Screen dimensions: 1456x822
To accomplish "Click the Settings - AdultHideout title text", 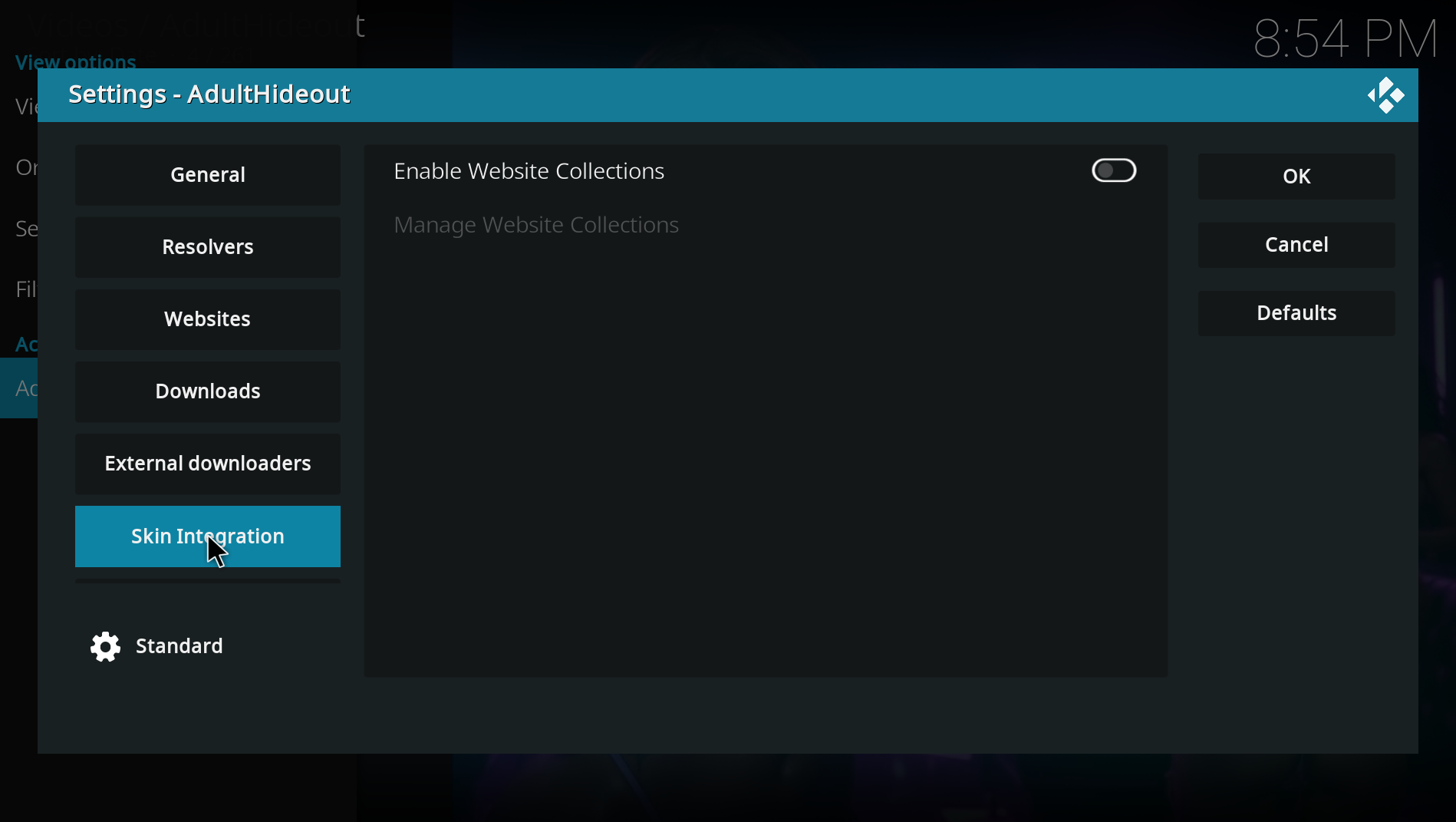I will [x=209, y=94].
